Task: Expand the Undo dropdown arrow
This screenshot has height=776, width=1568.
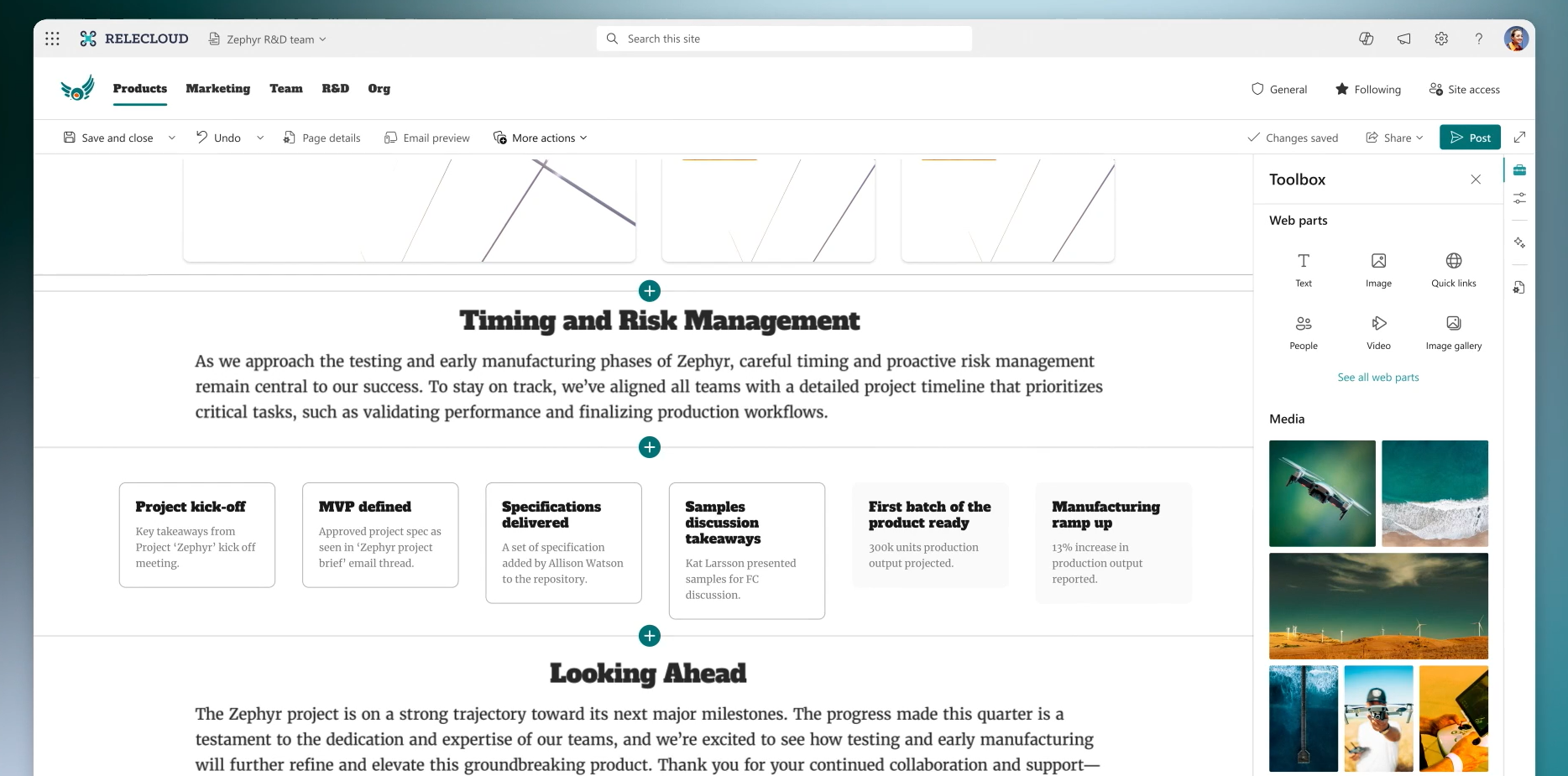Action: 260,138
